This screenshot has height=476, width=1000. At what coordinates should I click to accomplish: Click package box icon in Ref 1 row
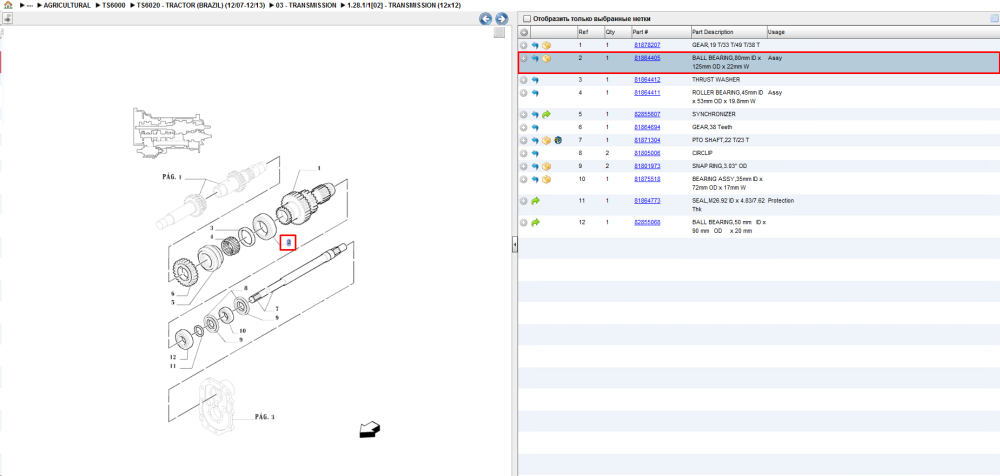(x=547, y=45)
